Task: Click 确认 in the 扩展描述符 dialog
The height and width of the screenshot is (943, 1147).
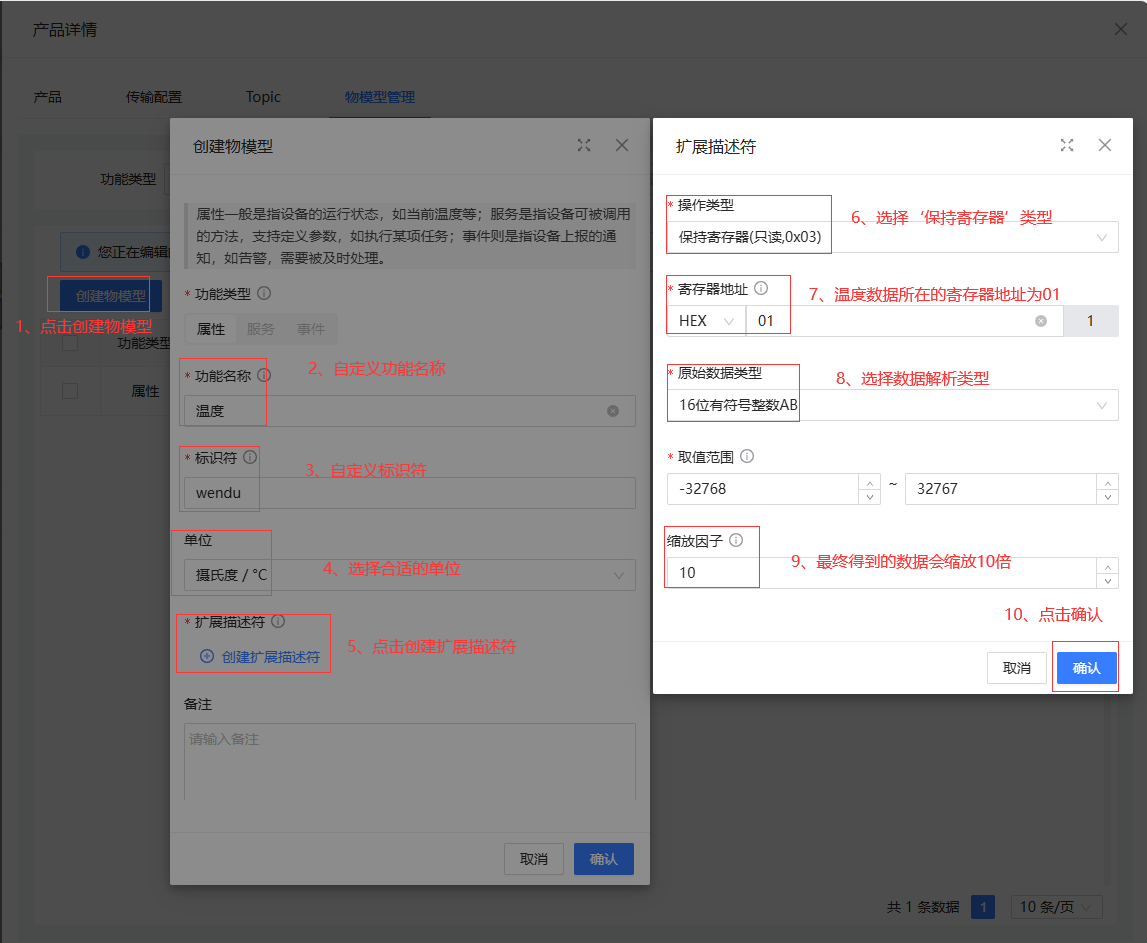Action: point(1086,668)
